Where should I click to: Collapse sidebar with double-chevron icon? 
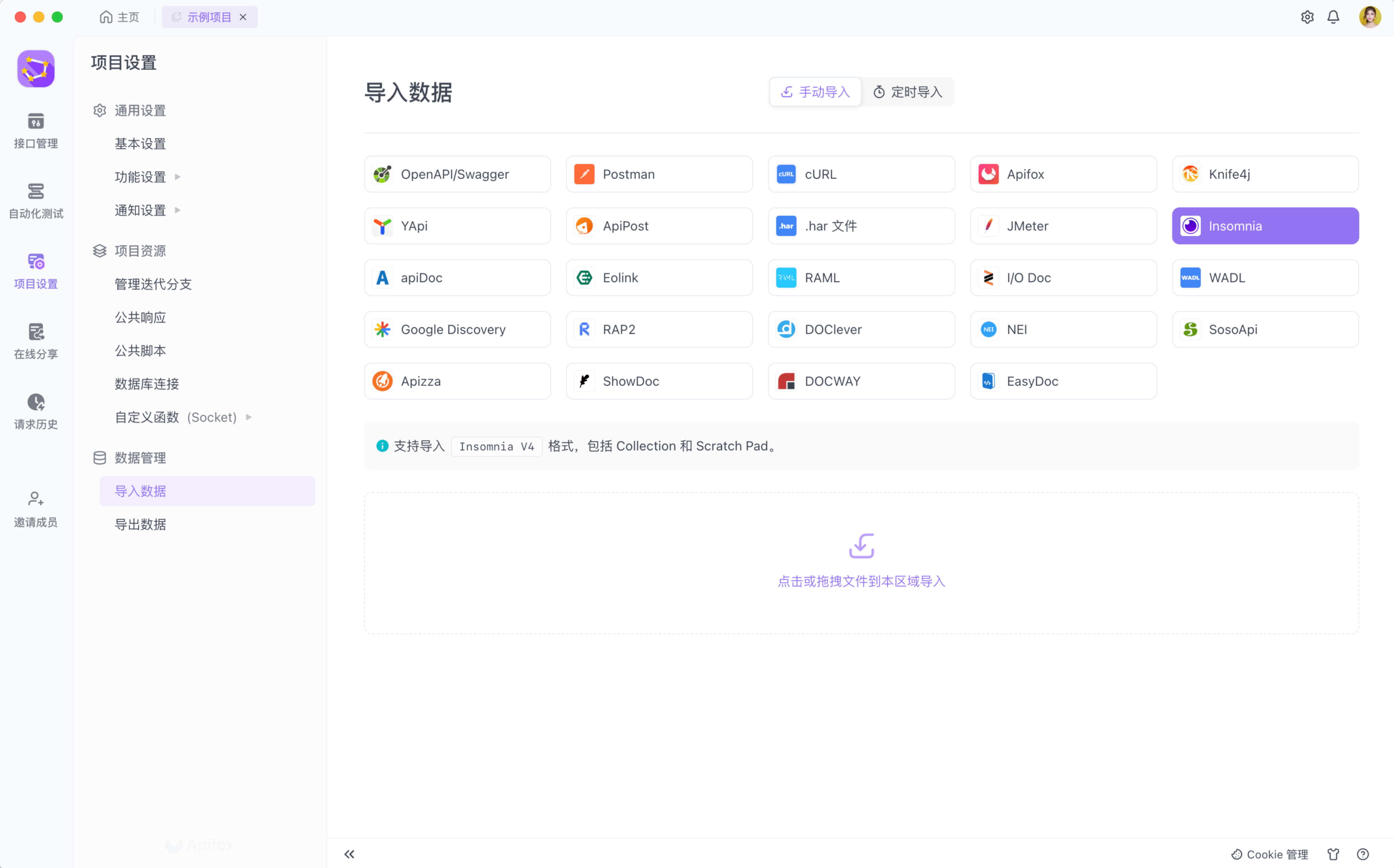pos(349,853)
